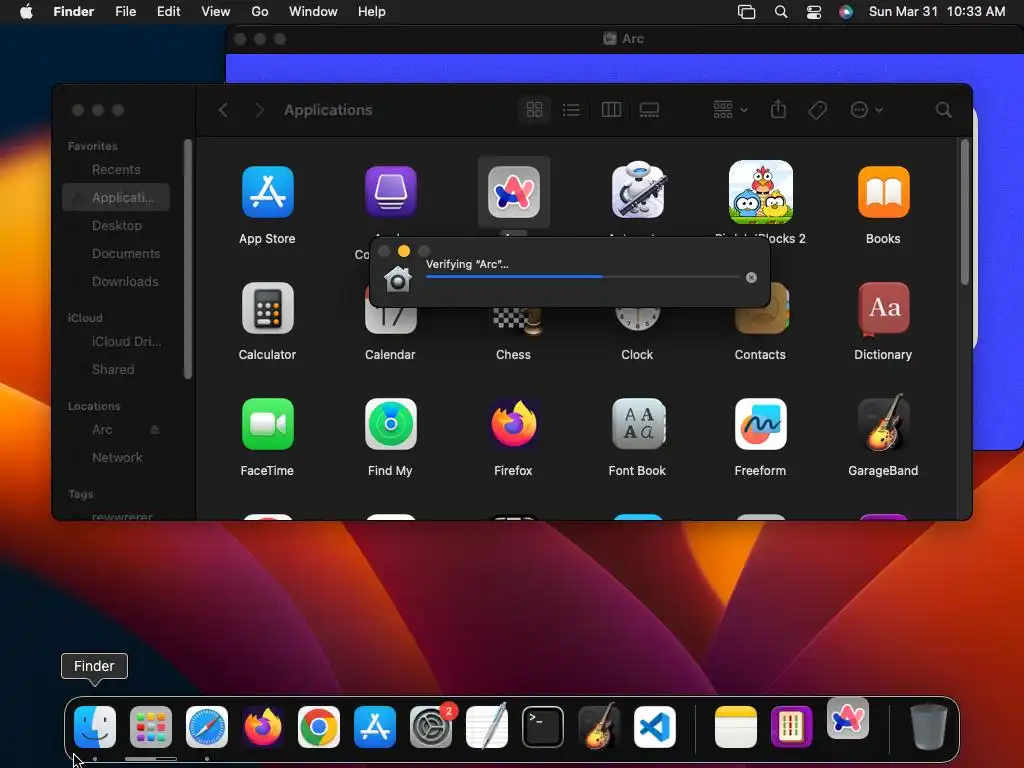Click the Finder search magnifier
The height and width of the screenshot is (768, 1024).
point(943,110)
